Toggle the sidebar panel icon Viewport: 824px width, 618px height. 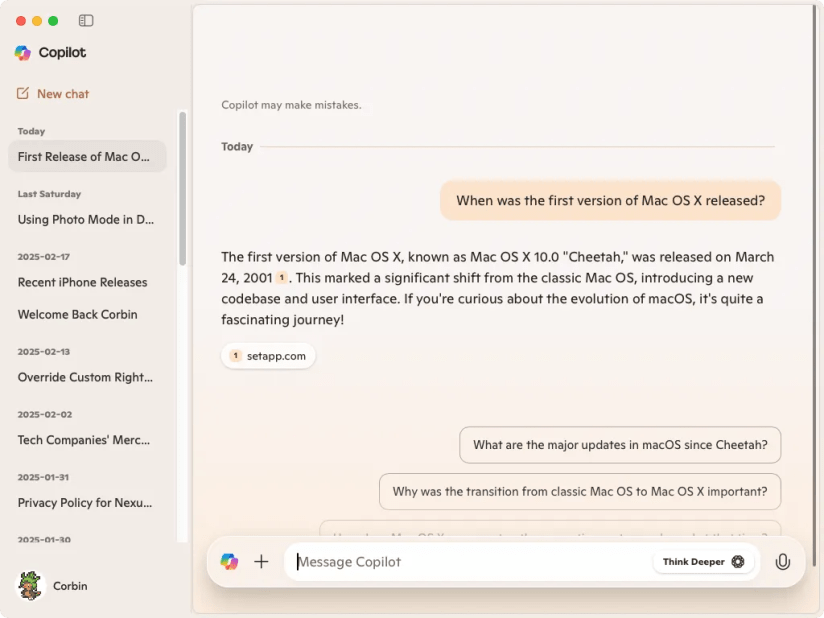pyautogui.click(x=86, y=20)
